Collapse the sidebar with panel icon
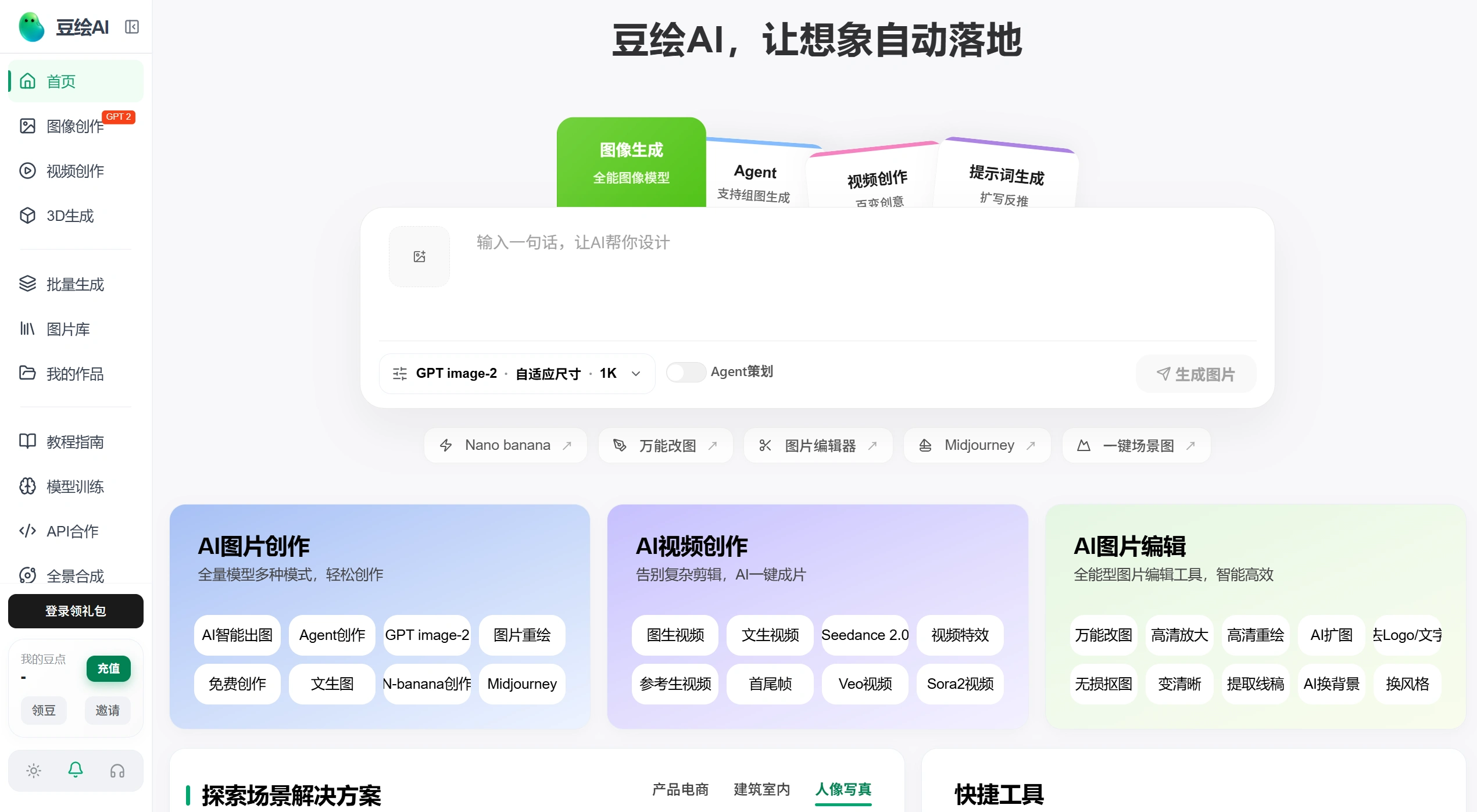This screenshot has height=812, width=1477. pyautogui.click(x=132, y=27)
